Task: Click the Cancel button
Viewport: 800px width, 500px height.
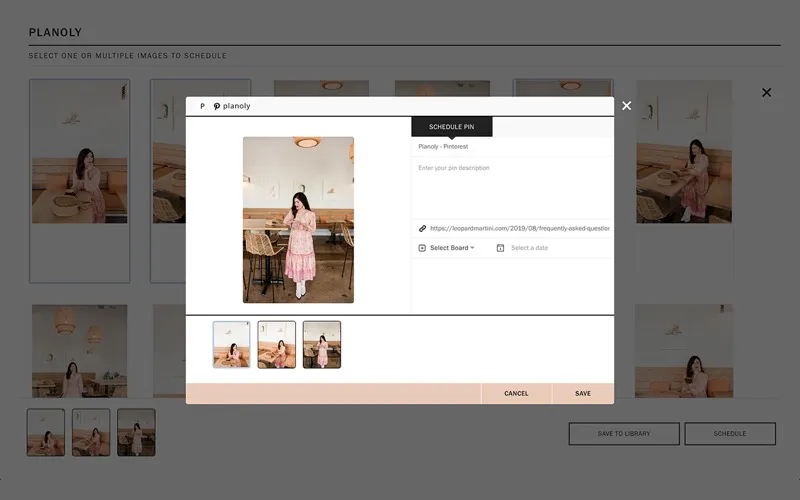Action: [516, 393]
